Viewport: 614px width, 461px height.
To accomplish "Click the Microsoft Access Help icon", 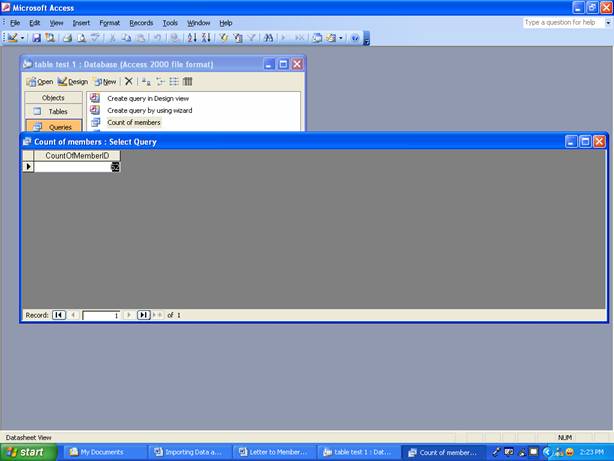I will tap(355, 38).
